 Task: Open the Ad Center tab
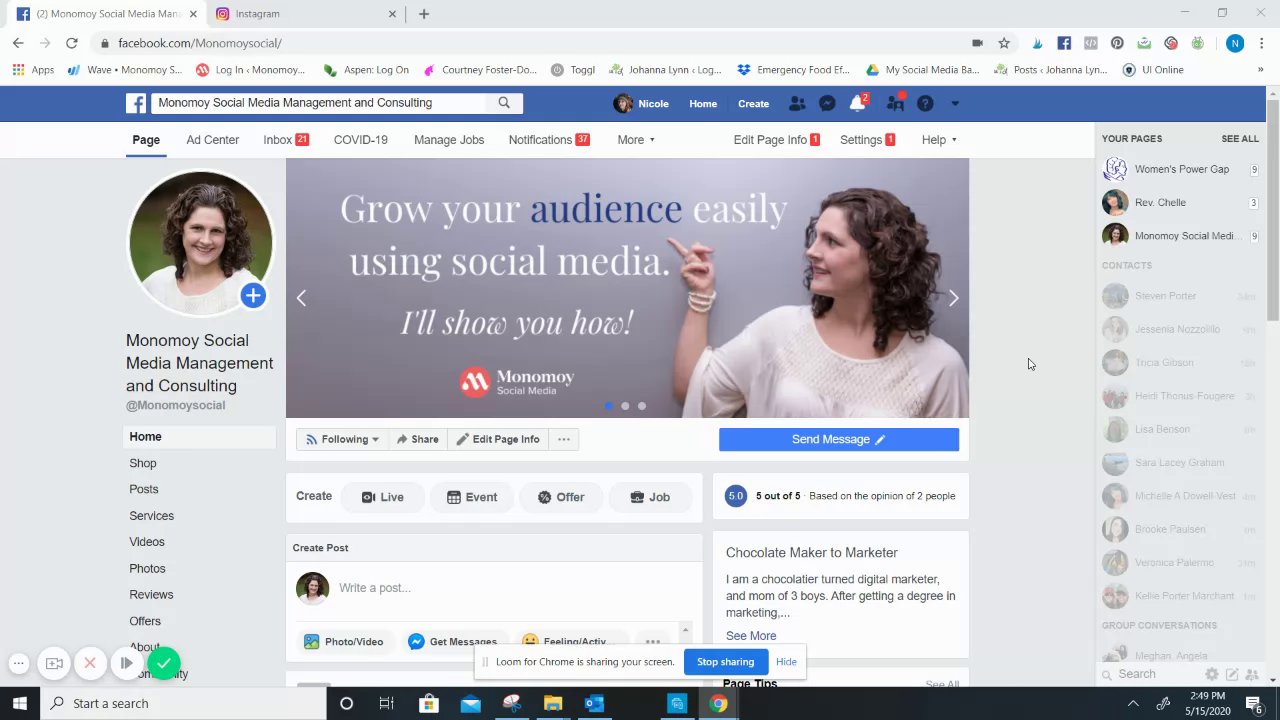point(212,140)
